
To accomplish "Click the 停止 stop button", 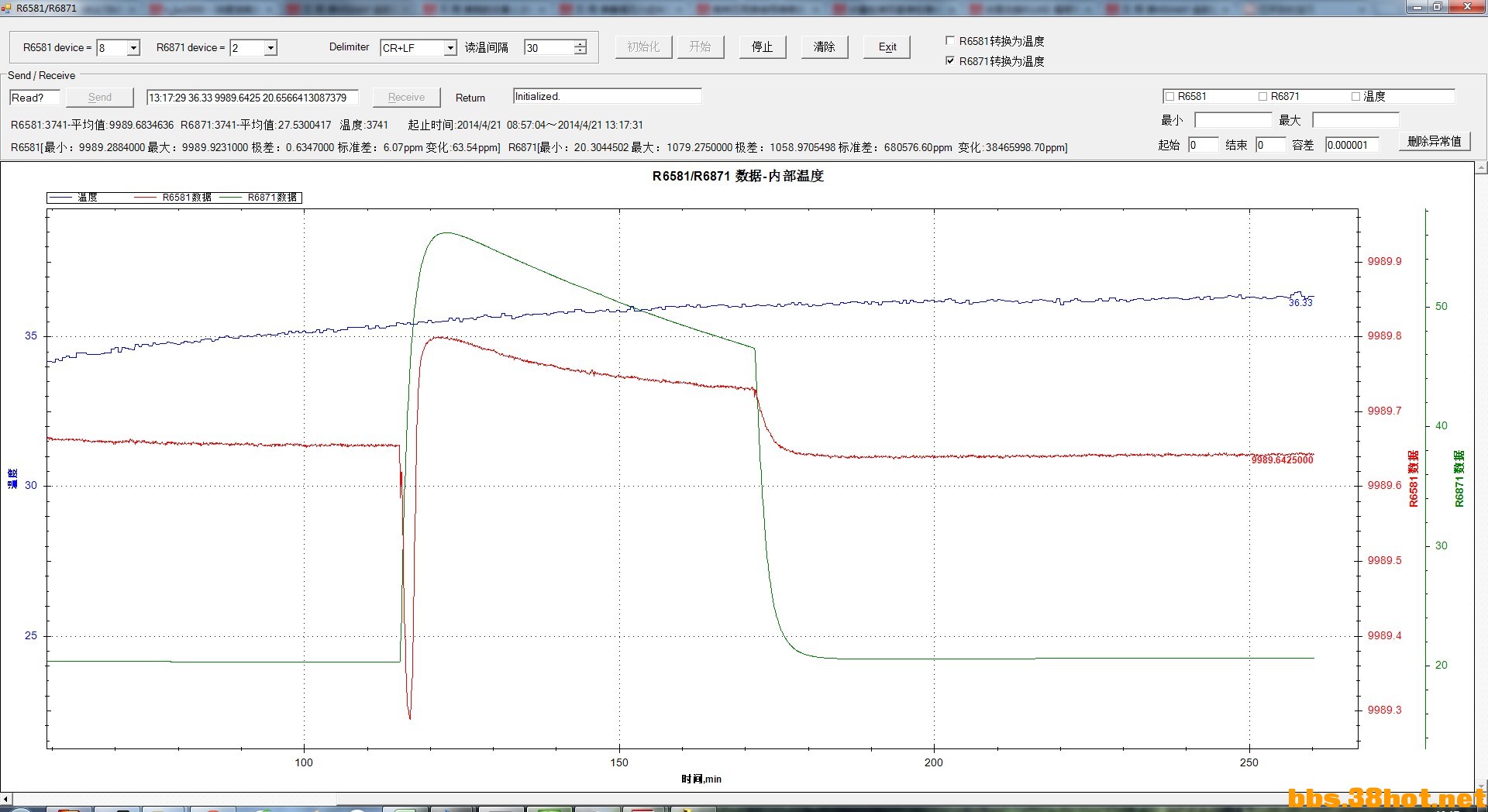I will click(762, 47).
